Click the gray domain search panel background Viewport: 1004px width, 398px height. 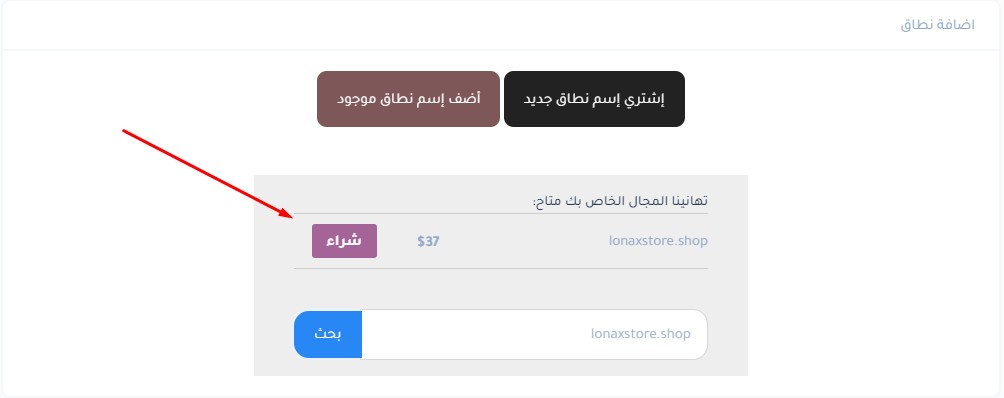click(501, 289)
